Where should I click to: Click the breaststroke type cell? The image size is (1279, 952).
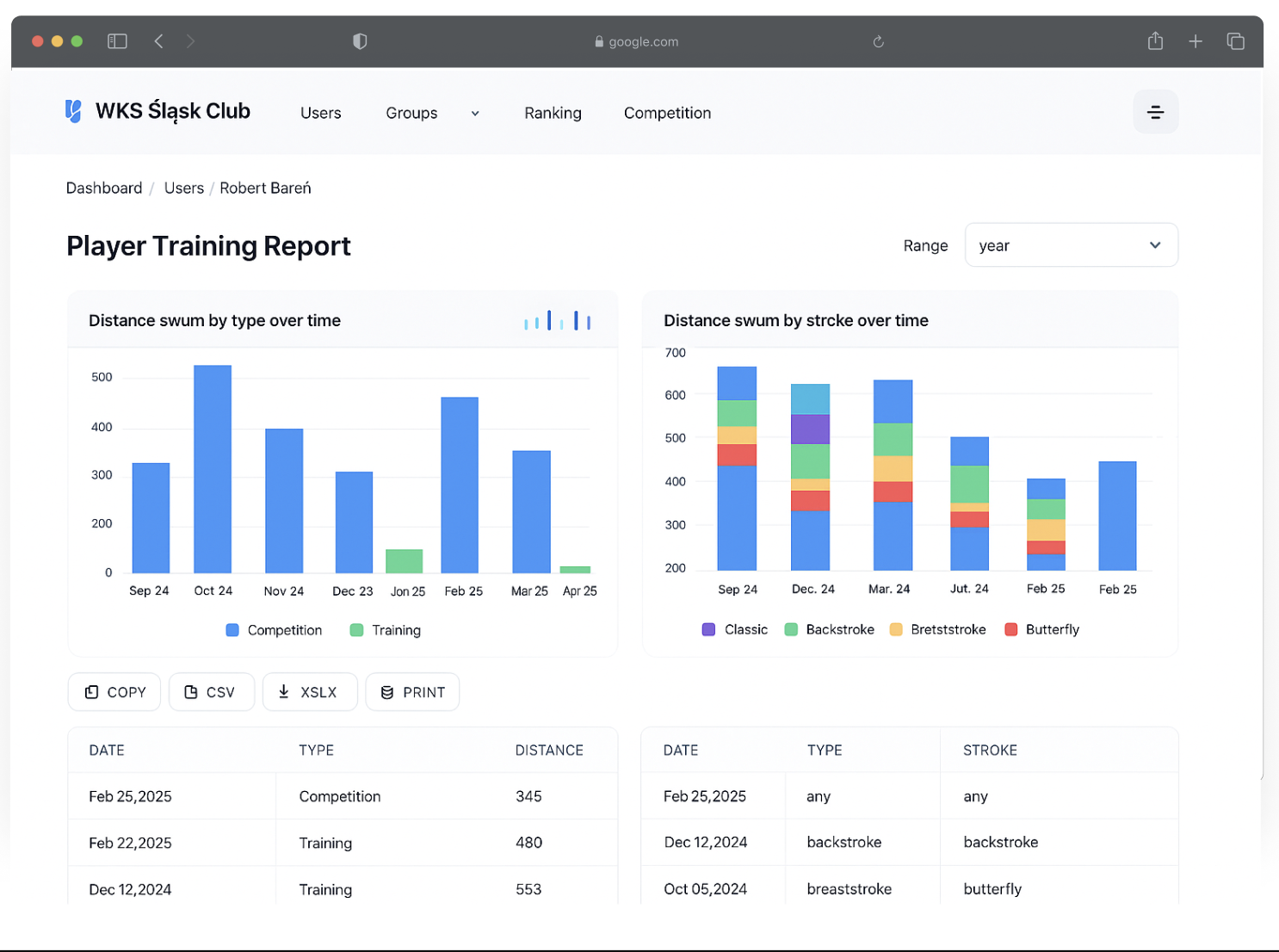(849, 888)
